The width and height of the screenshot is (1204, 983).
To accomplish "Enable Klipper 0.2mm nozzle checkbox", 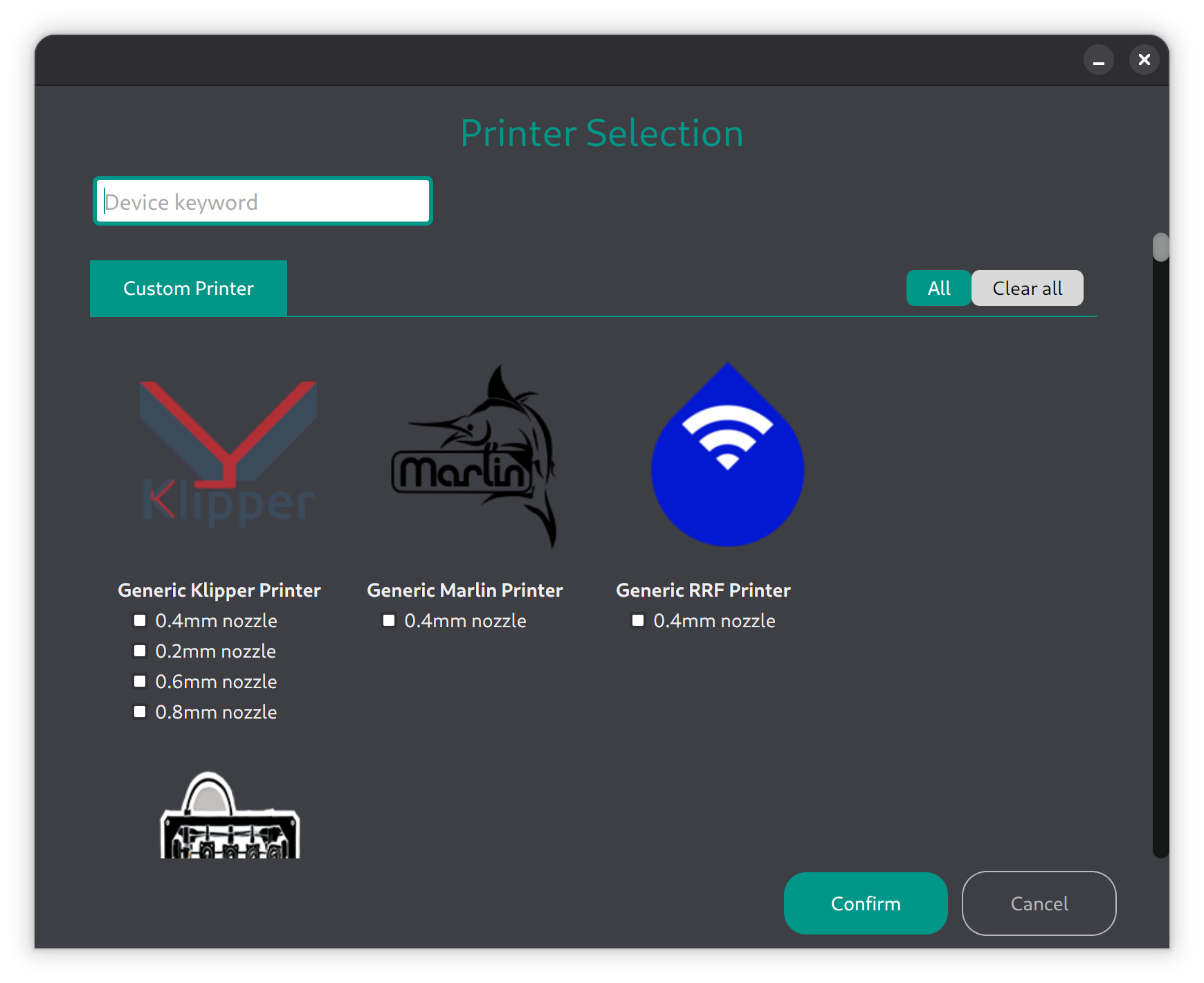I will 140,651.
